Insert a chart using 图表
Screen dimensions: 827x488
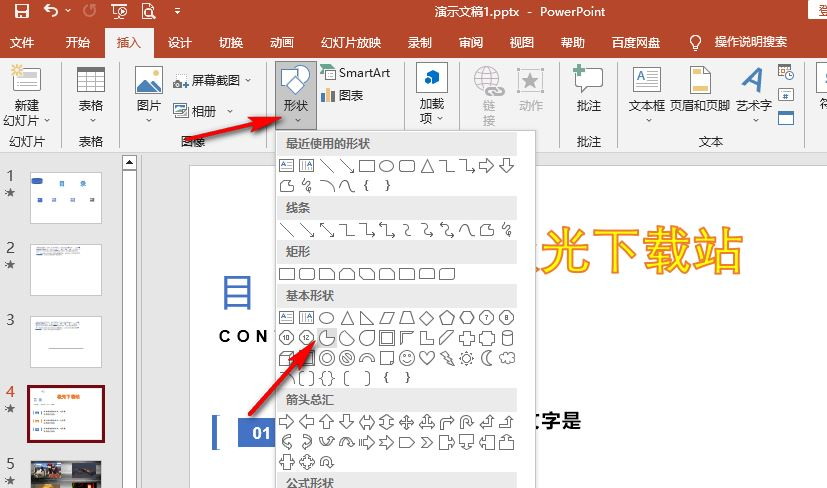342,95
